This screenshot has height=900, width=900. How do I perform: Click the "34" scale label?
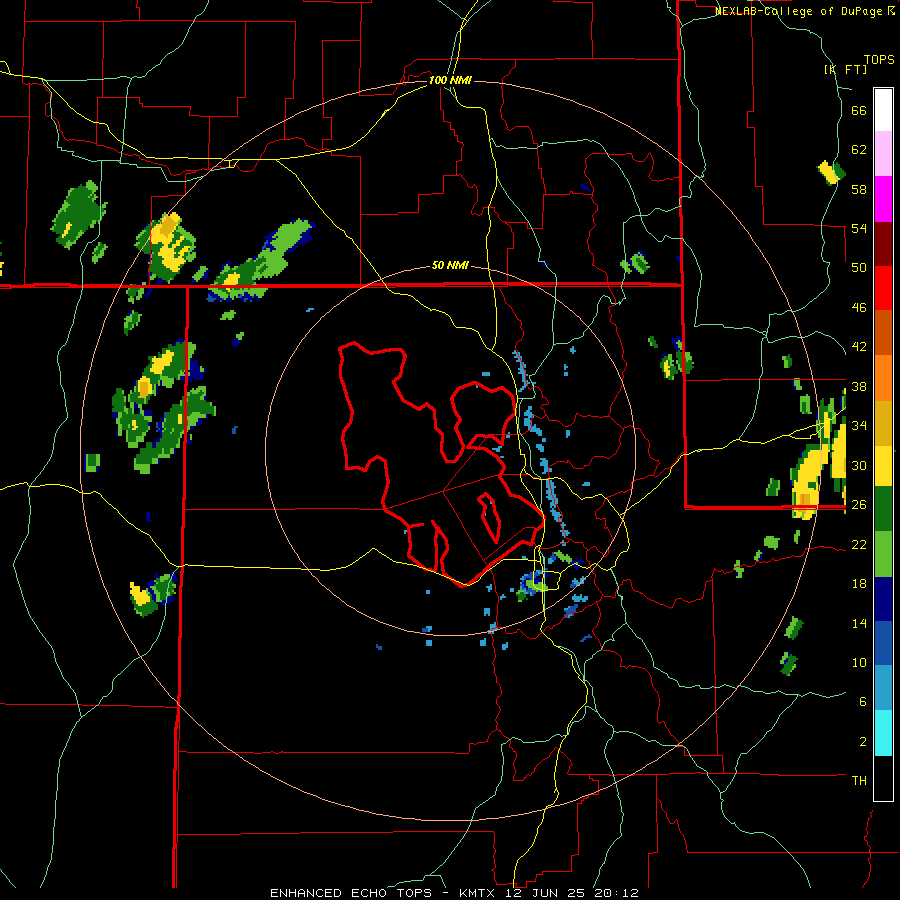[x=859, y=426]
